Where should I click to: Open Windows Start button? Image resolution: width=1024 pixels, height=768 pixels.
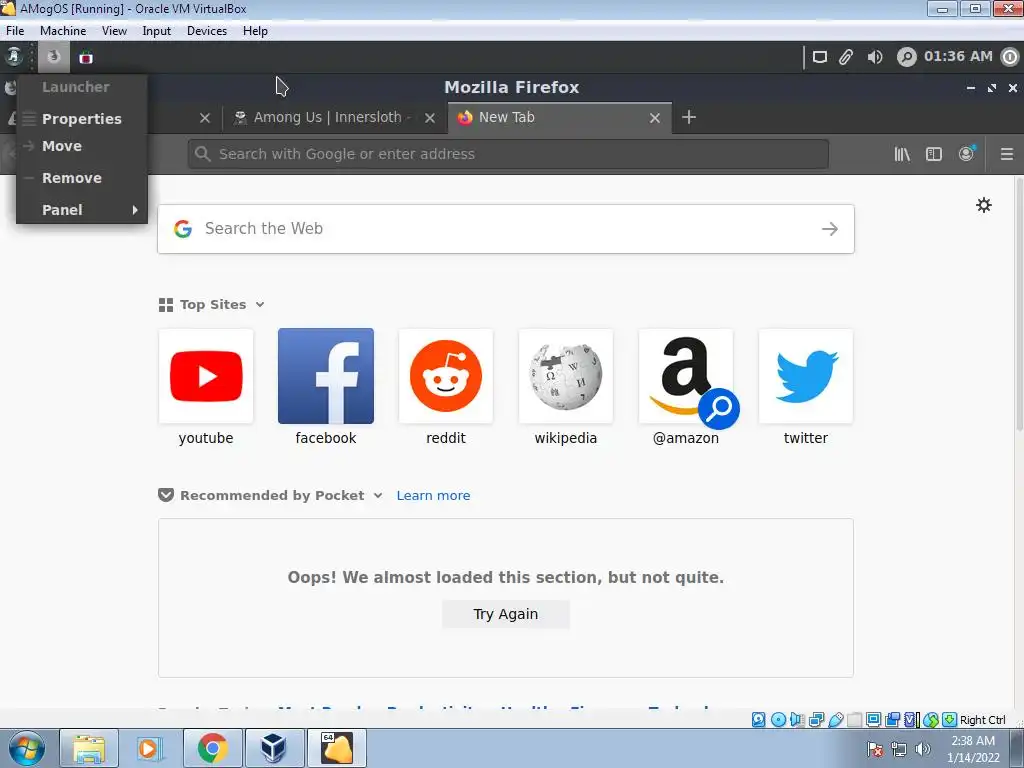27,748
